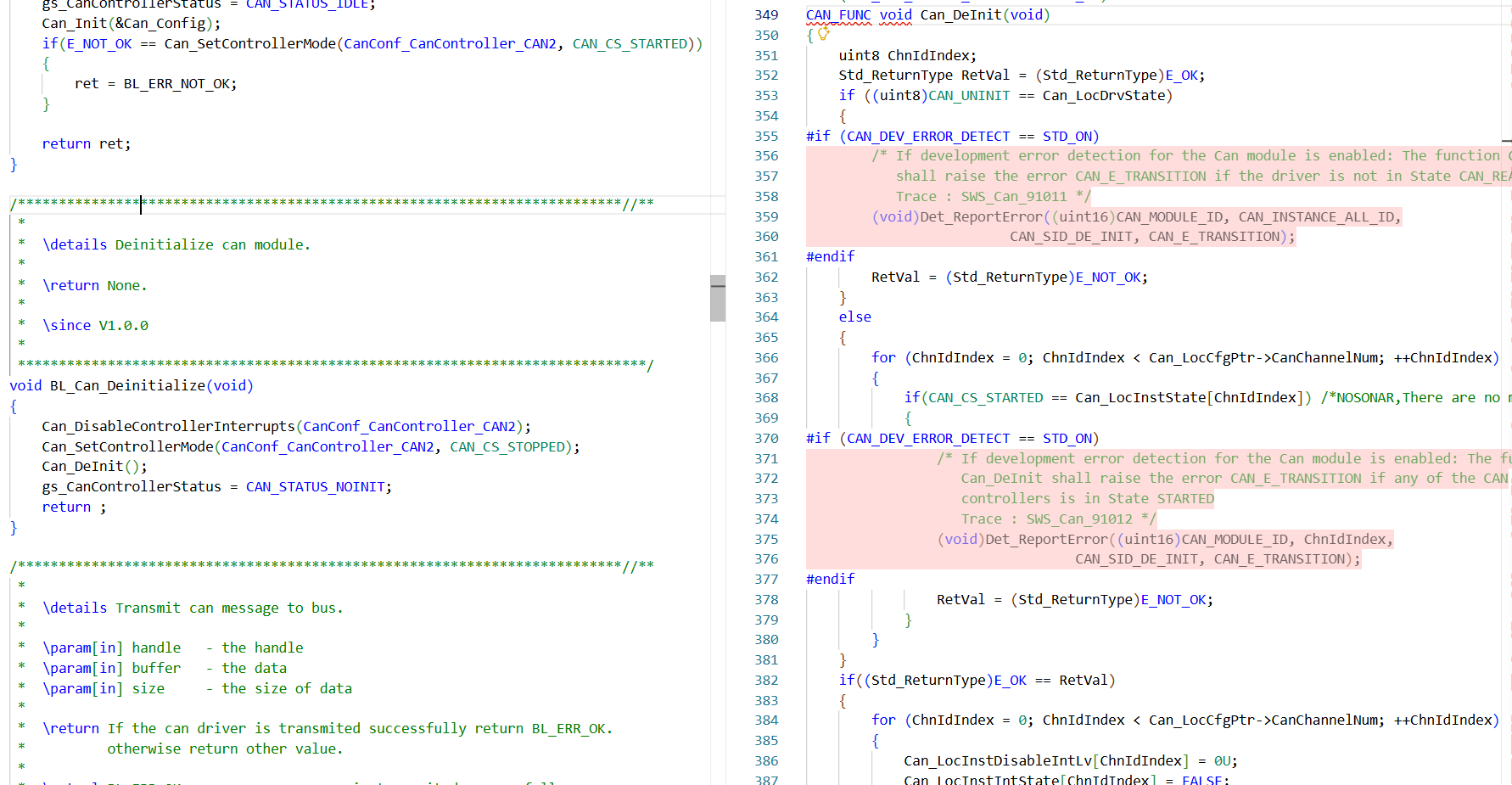1512x785 pixels.
Task: Click line number 362 in the gutter
Action: [x=766, y=277]
